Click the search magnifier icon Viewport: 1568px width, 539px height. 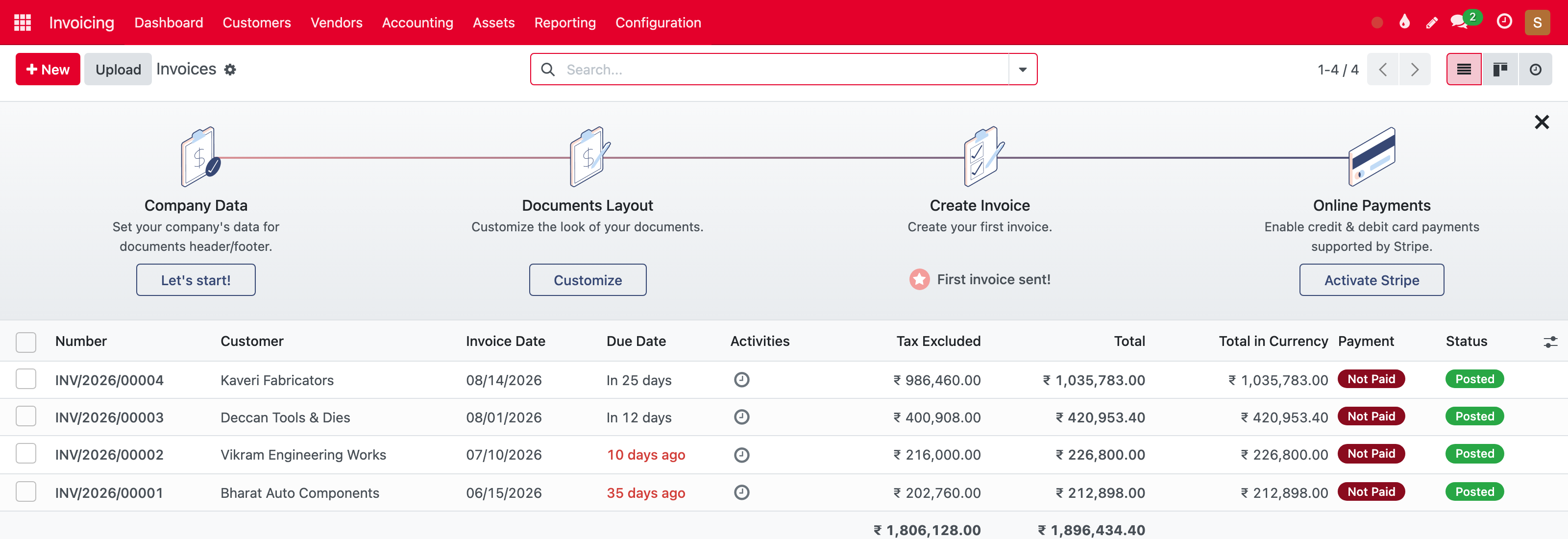pos(548,70)
